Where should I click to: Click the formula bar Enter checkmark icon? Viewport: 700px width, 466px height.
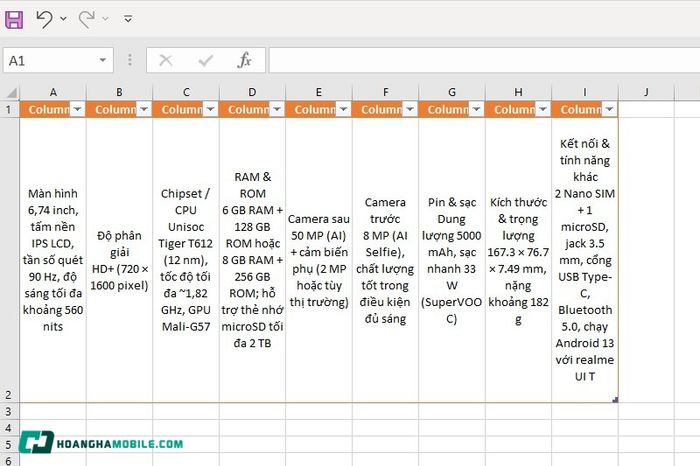click(205, 60)
